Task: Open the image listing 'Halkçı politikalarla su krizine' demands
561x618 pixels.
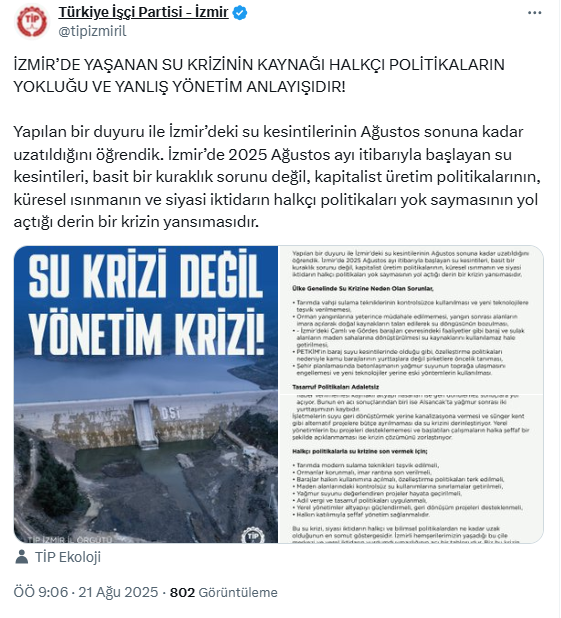Action: pos(411,469)
